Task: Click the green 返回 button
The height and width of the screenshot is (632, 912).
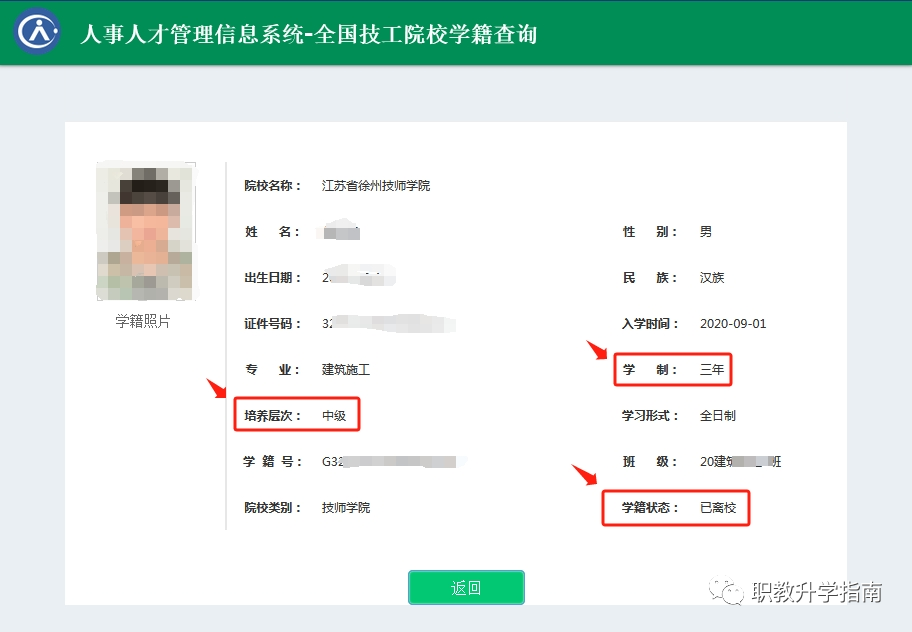Action: pos(466,588)
